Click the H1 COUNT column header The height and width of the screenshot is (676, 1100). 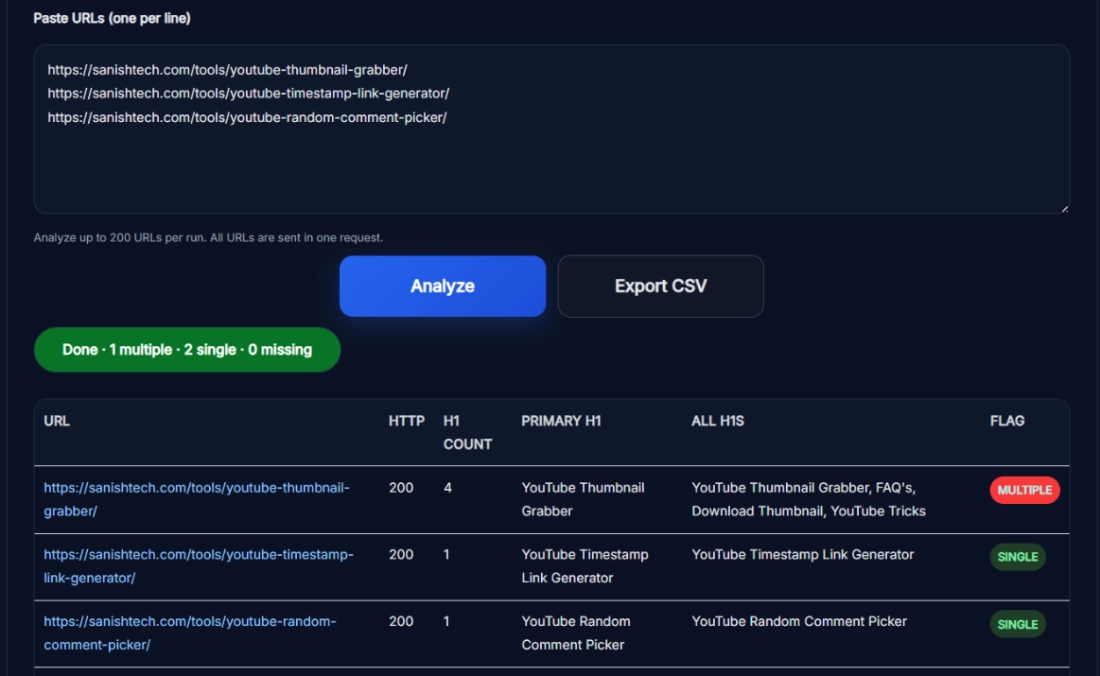[467, 432]
